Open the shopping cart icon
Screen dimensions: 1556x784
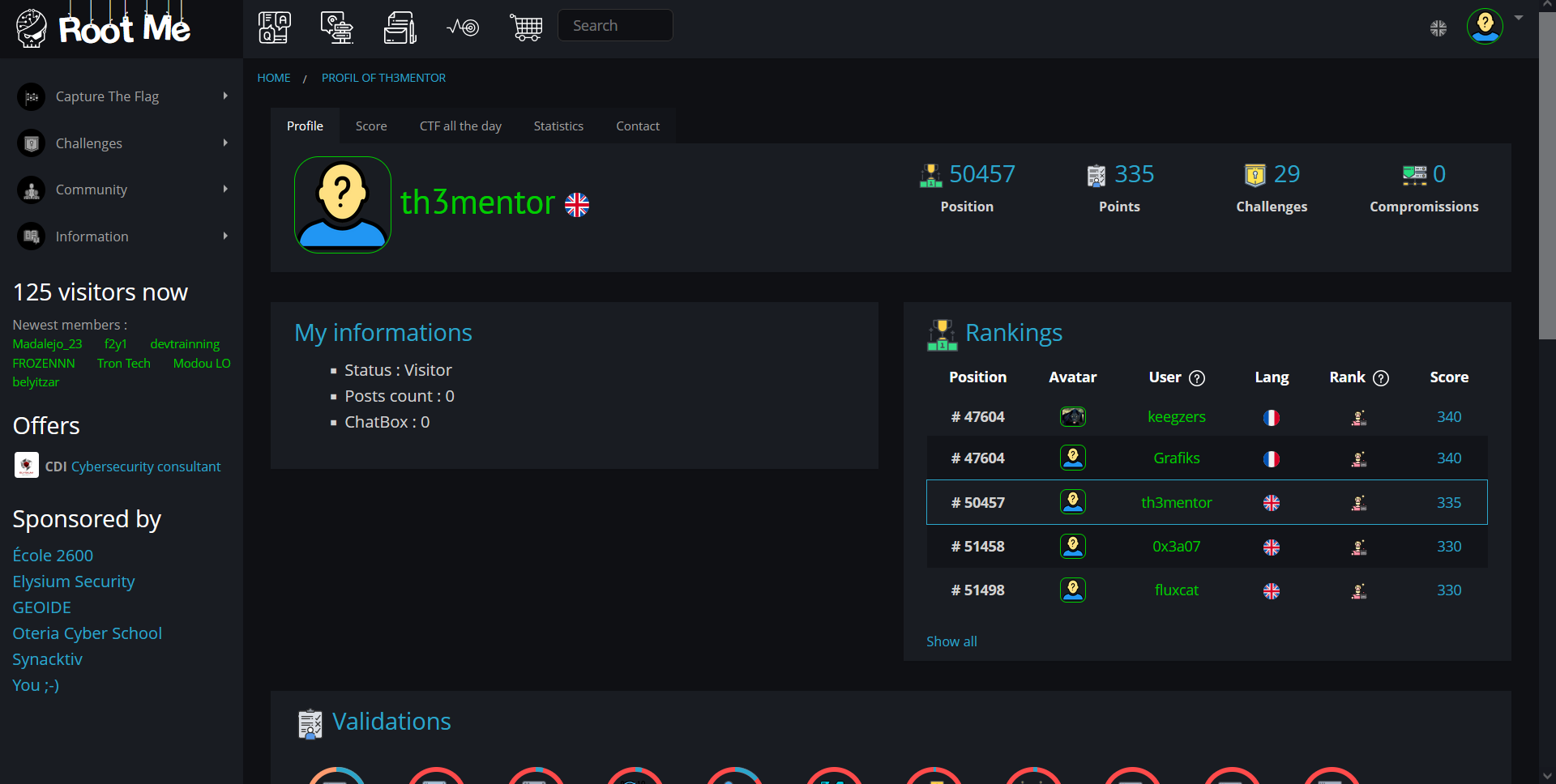[x=526, y=28]
